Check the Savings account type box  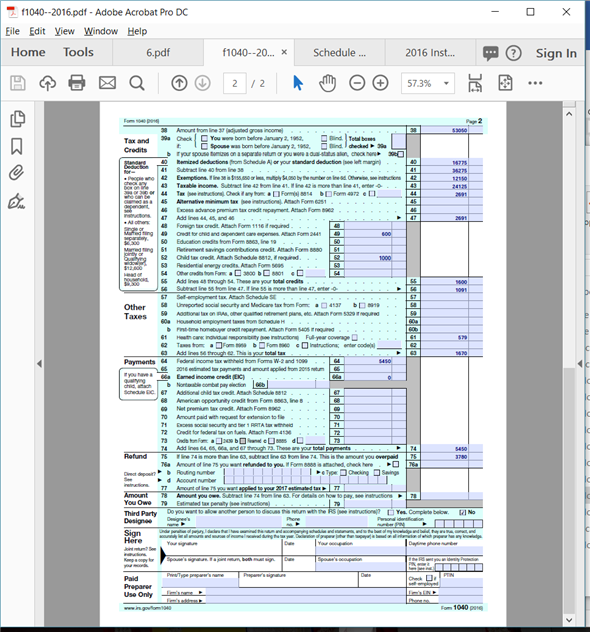pos(377,473)
